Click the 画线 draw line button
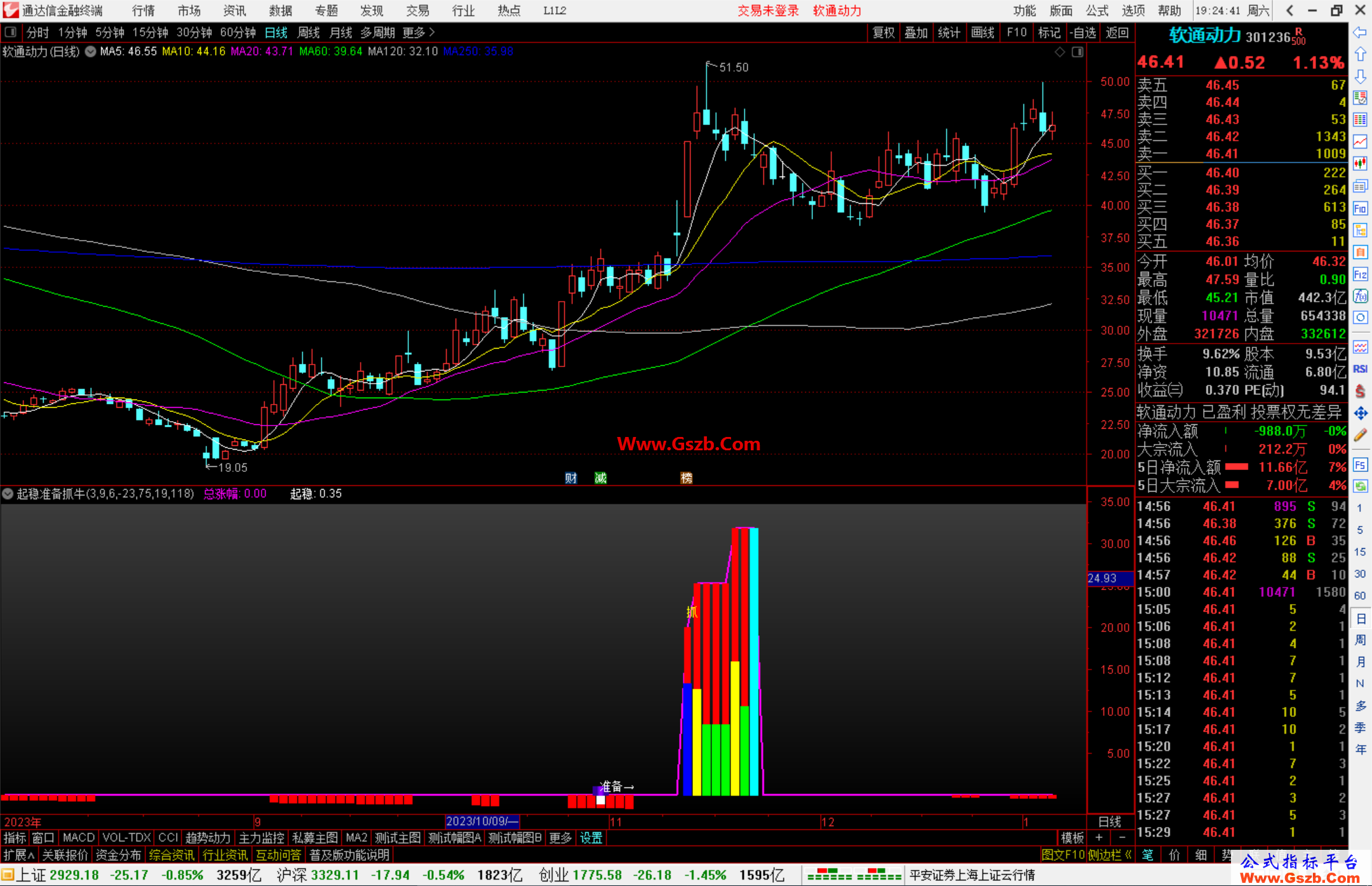1372x886 pixels. 983,32
